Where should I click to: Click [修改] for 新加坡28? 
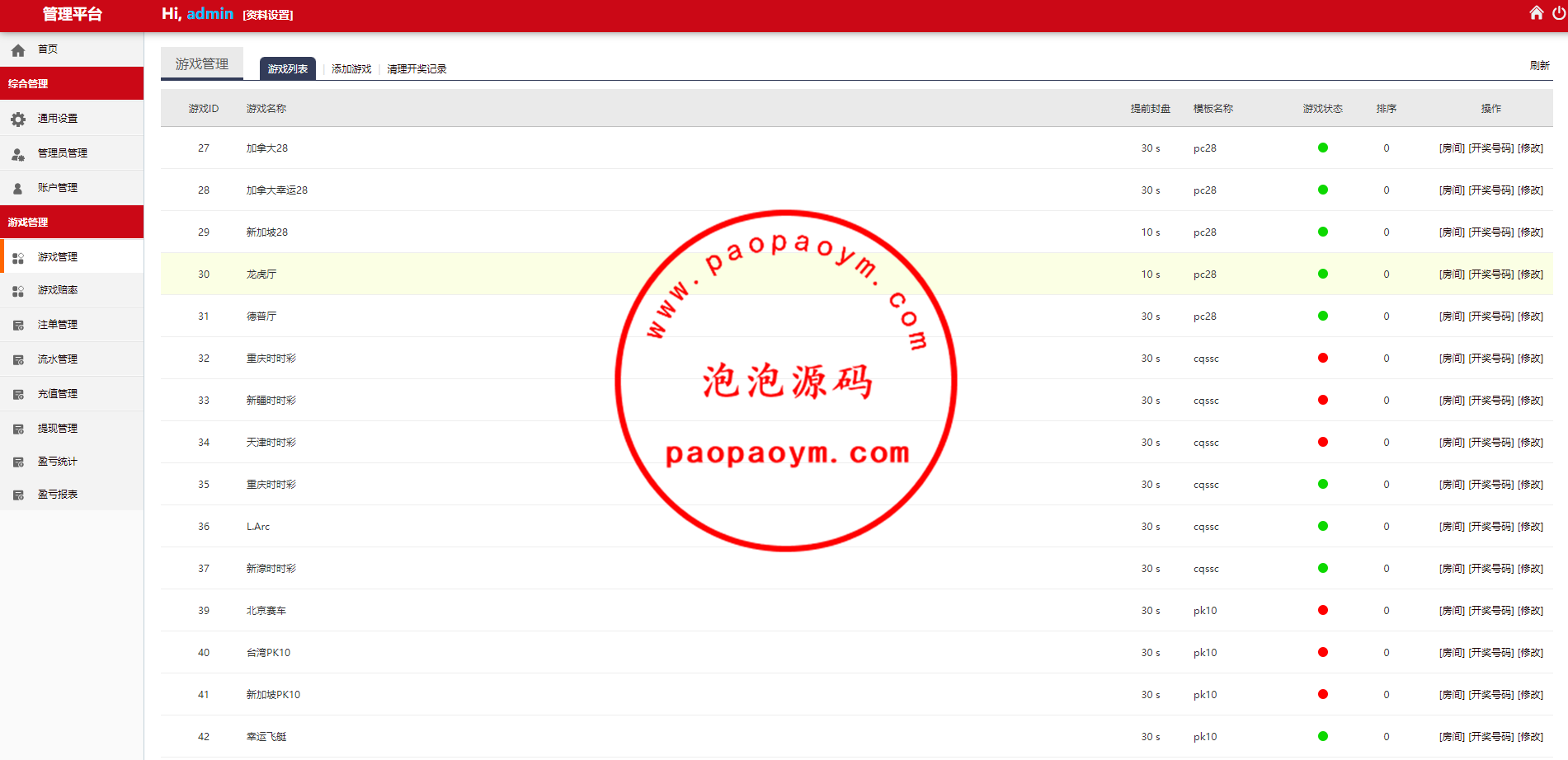(x=1530, y=232)
